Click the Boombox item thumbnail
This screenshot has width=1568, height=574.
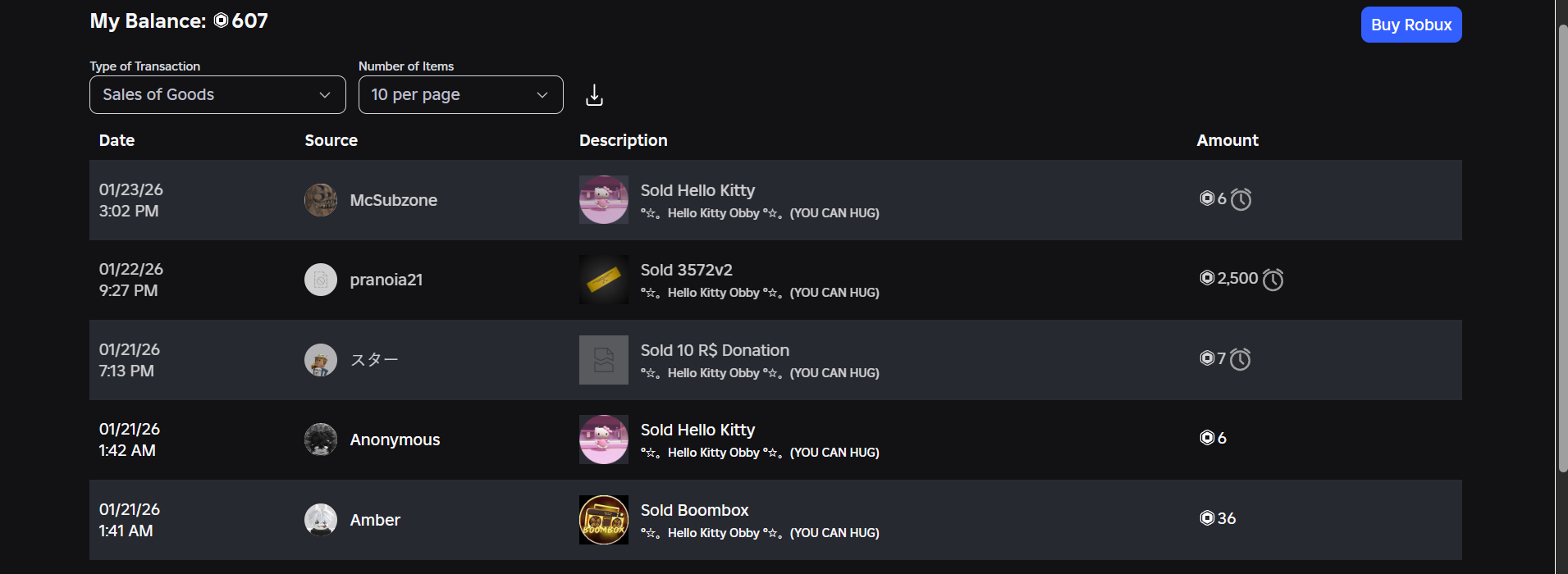604,520
